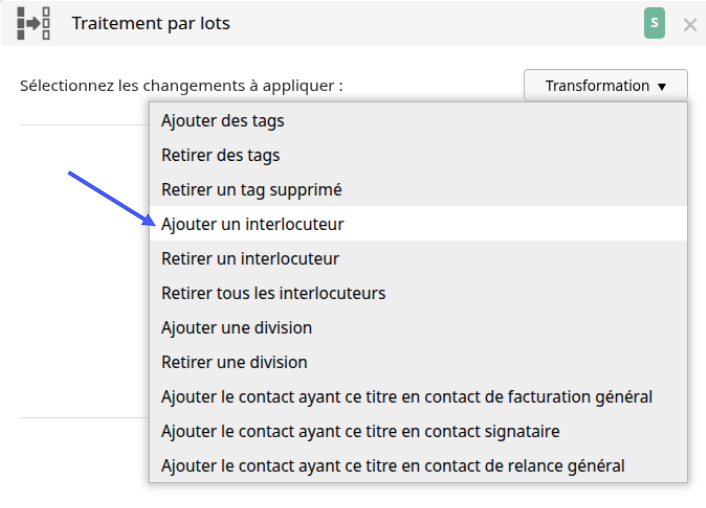Image resolution: width=706 pixels, height=508 pixels.
Task: Select Ajouter des tags
Action: [x=418, y=121]
